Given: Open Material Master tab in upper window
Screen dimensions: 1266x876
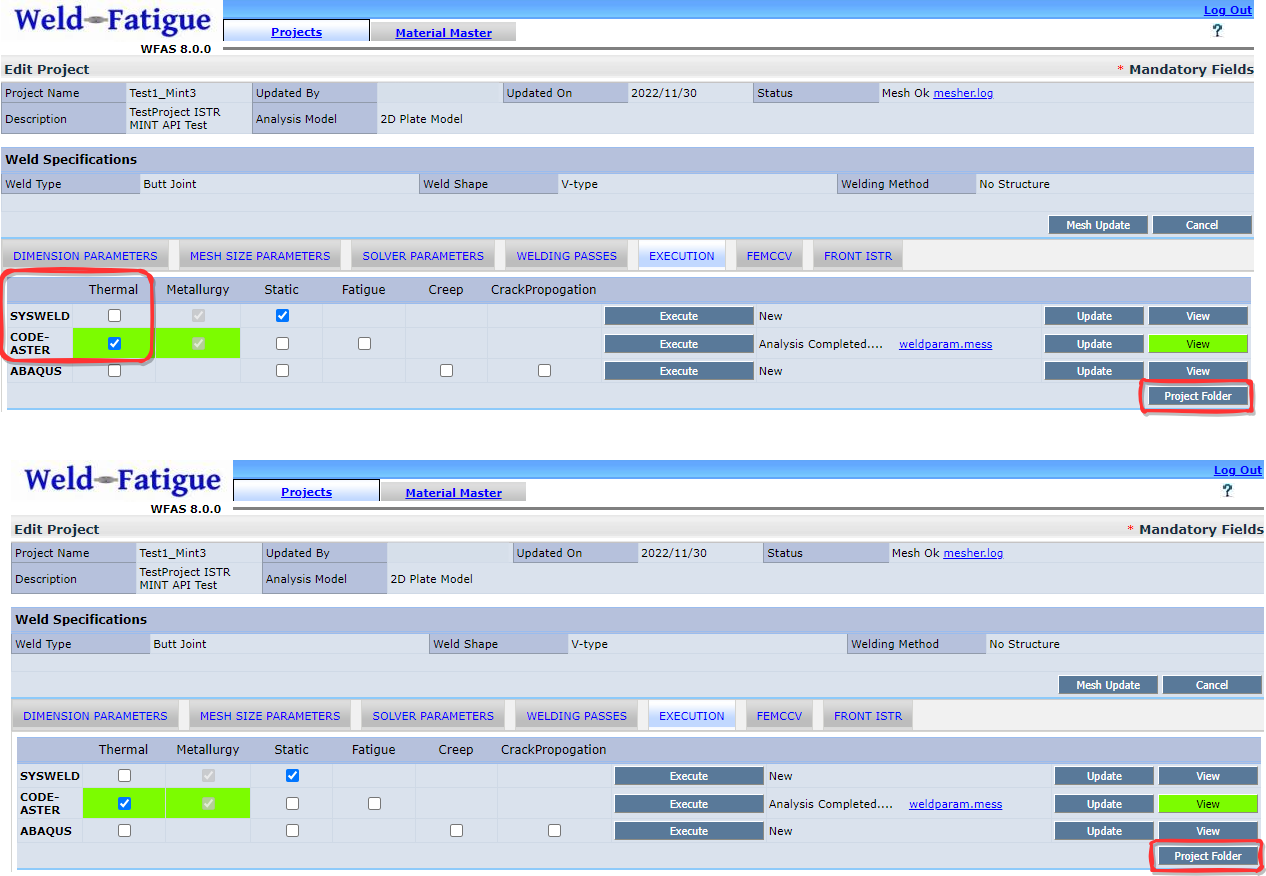Looking at the screenshot, I should 443,33.
